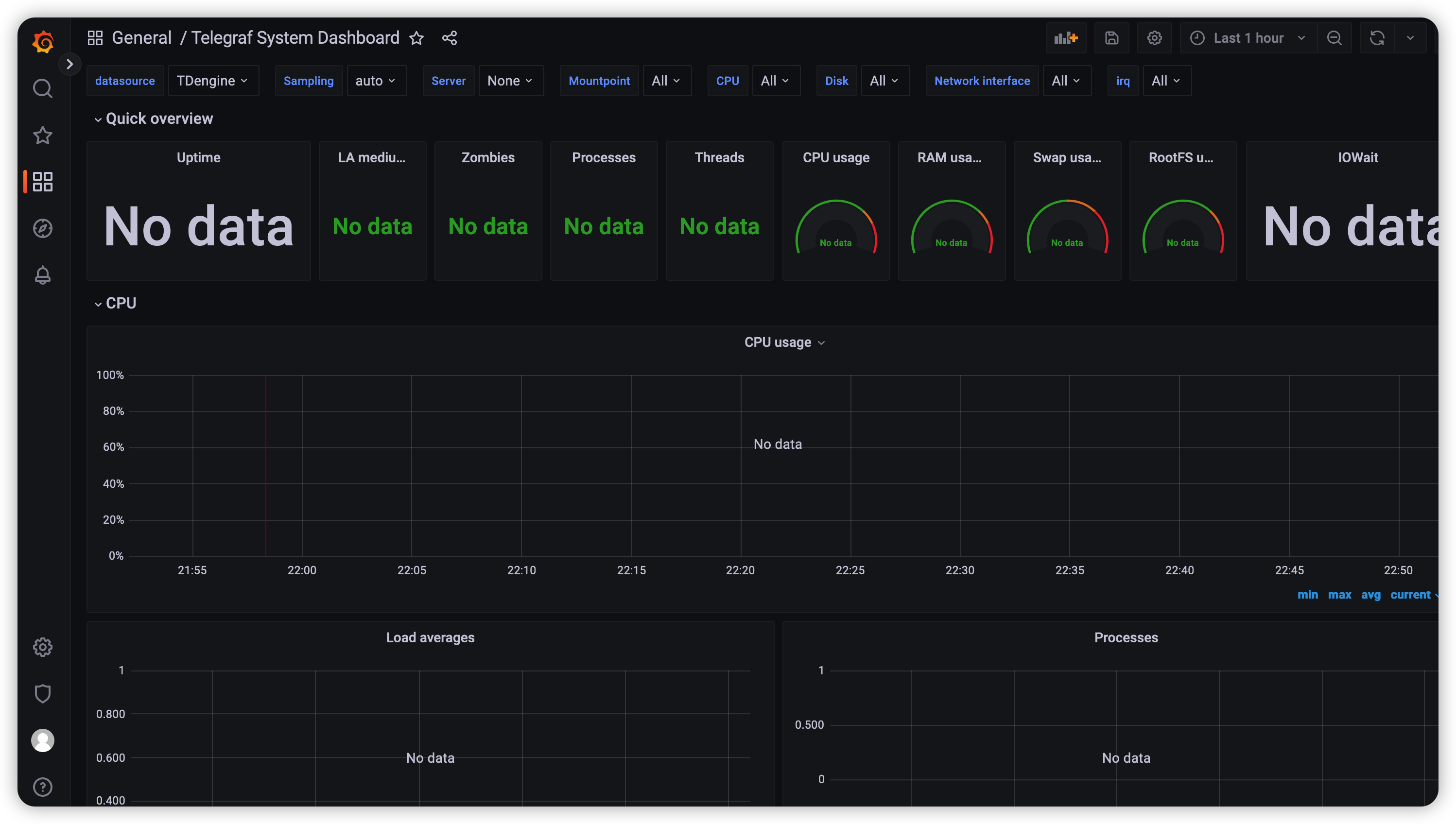1456x824 pixels.
Task: Refresh the dashboard data
Action: point(1377,37)
